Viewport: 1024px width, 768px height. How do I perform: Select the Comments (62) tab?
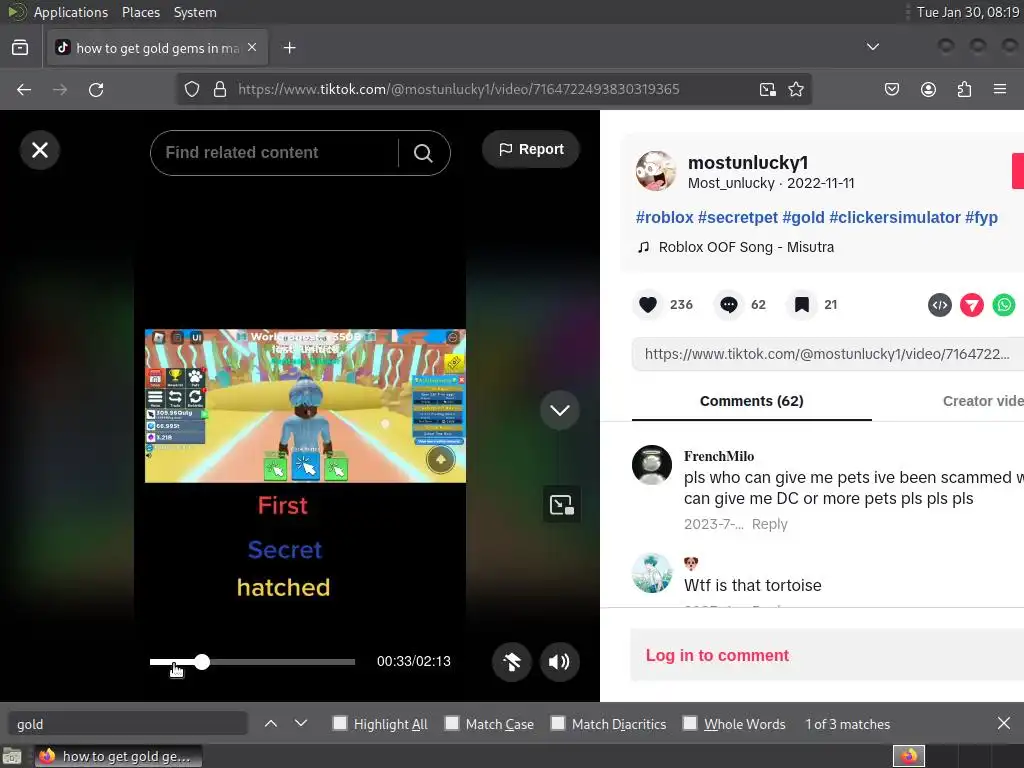(x=752, y=401)
